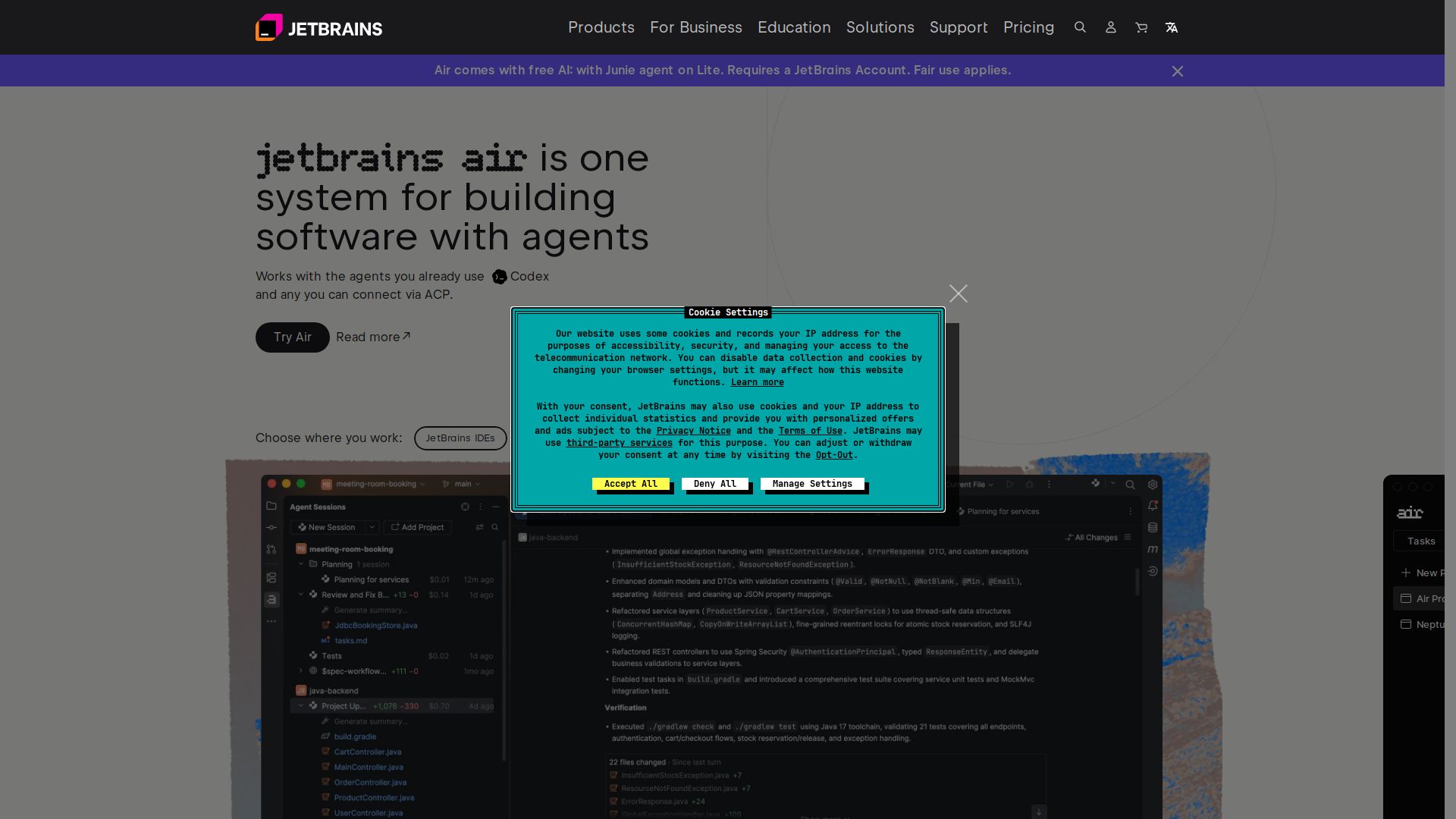Expand the $spec-workflow session node

click(301, 671)
